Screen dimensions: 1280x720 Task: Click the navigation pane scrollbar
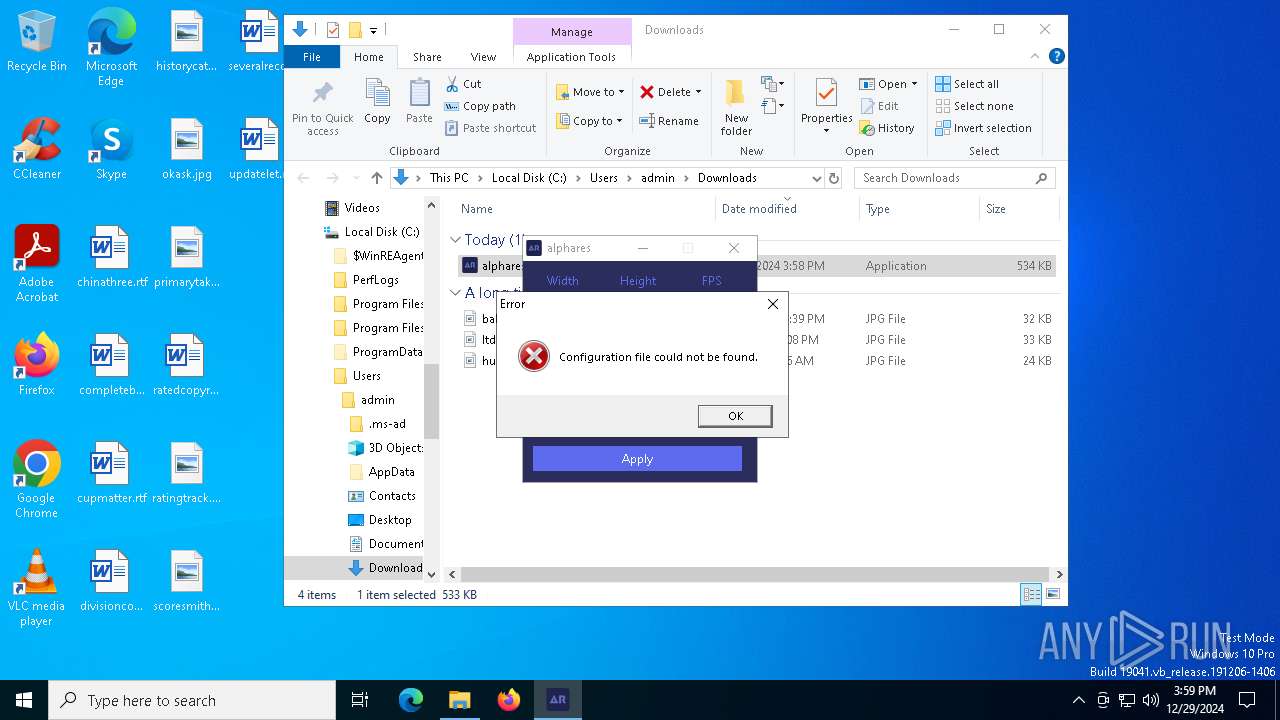point(432,400)
